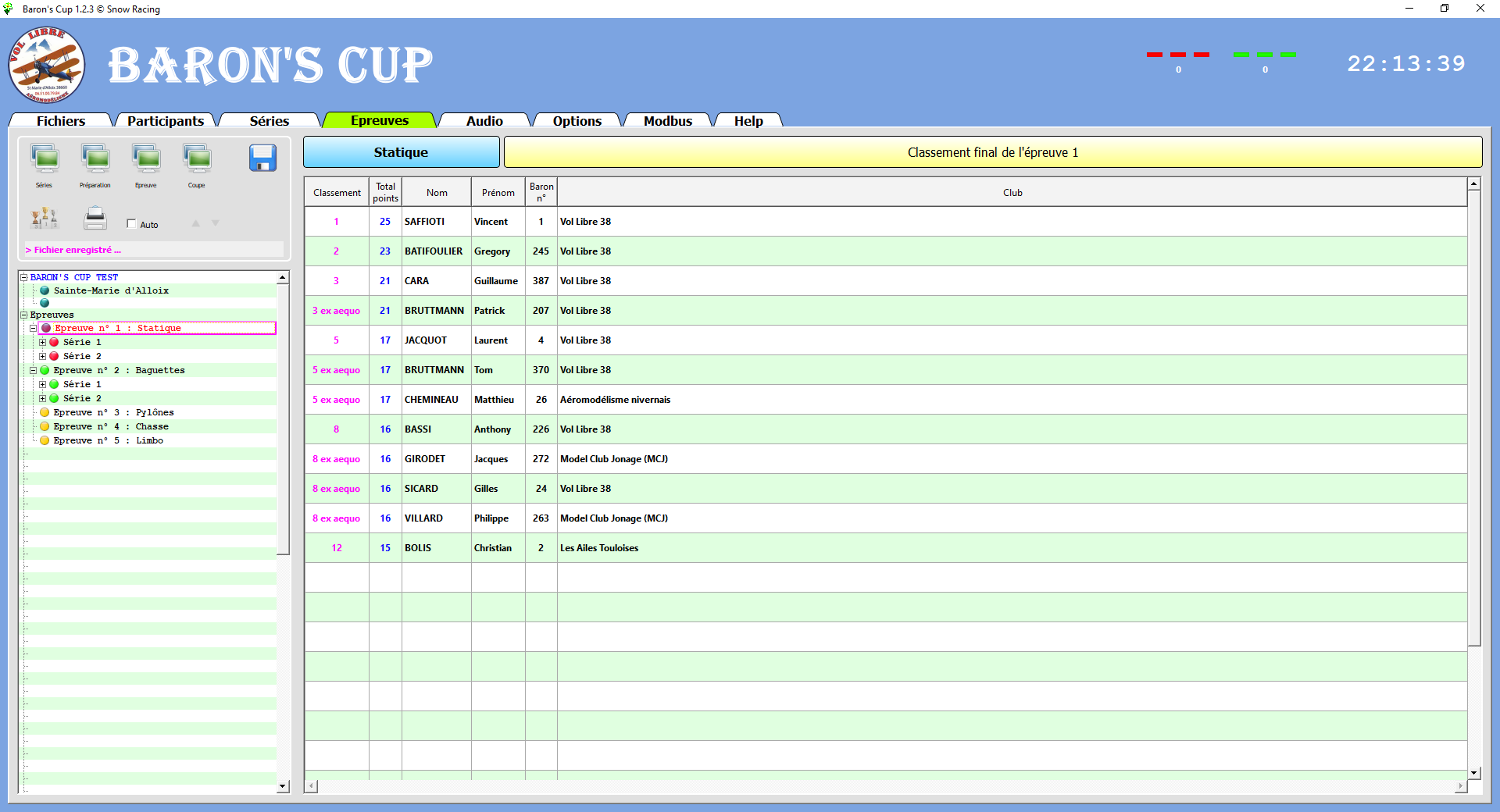Click the biplane logo in the header
1500x812 pixels.
(46, 66)
